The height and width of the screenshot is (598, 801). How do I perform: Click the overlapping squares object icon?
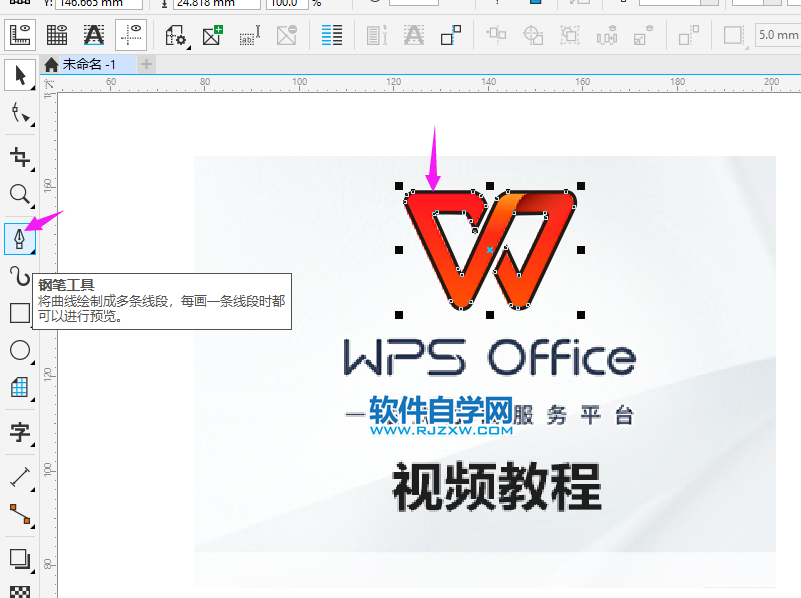[451, 35]
